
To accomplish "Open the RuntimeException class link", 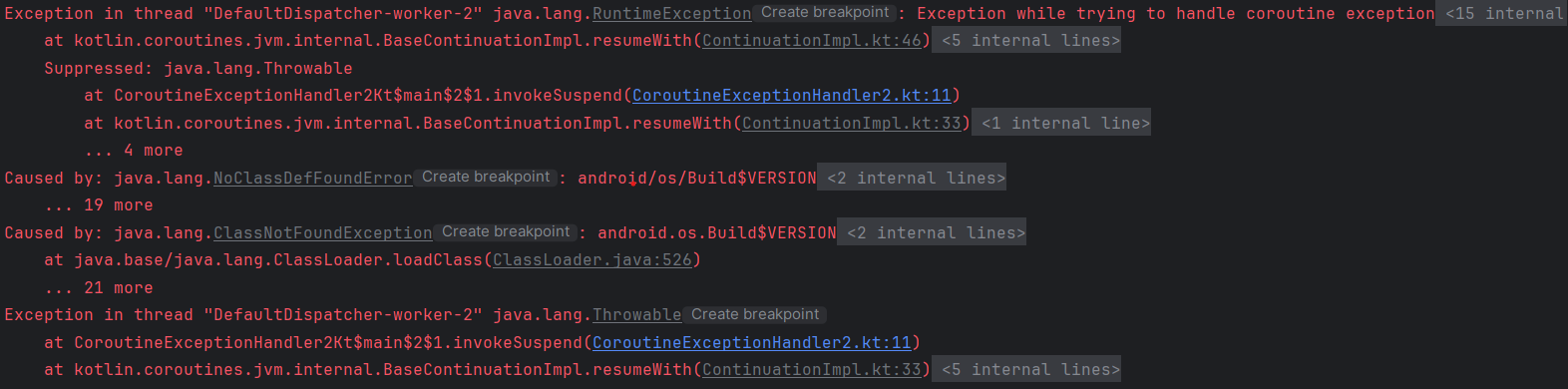I will click(x=672, y=14).
